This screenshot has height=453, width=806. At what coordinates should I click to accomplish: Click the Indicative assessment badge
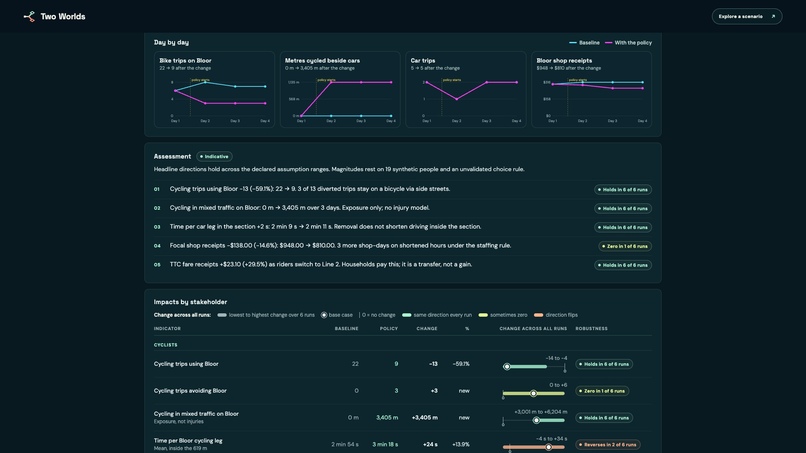214,156
